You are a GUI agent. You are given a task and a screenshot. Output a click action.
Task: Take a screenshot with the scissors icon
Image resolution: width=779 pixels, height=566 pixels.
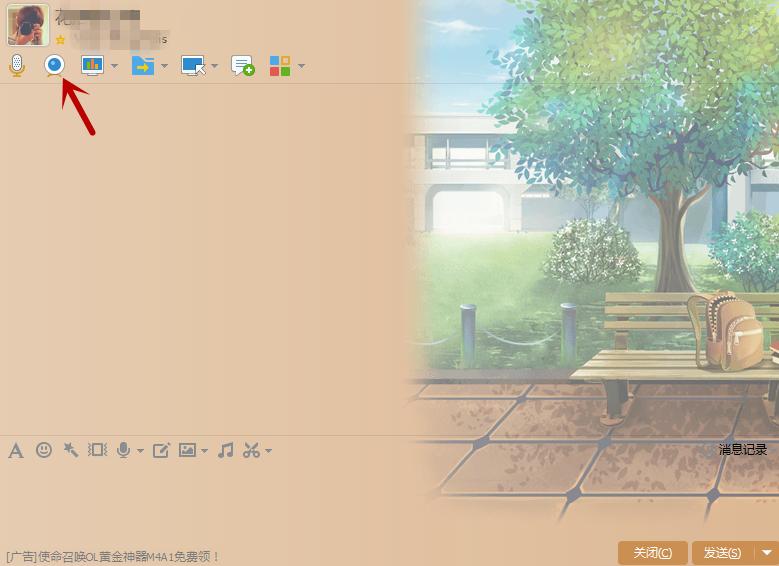[x=251, y=450]
